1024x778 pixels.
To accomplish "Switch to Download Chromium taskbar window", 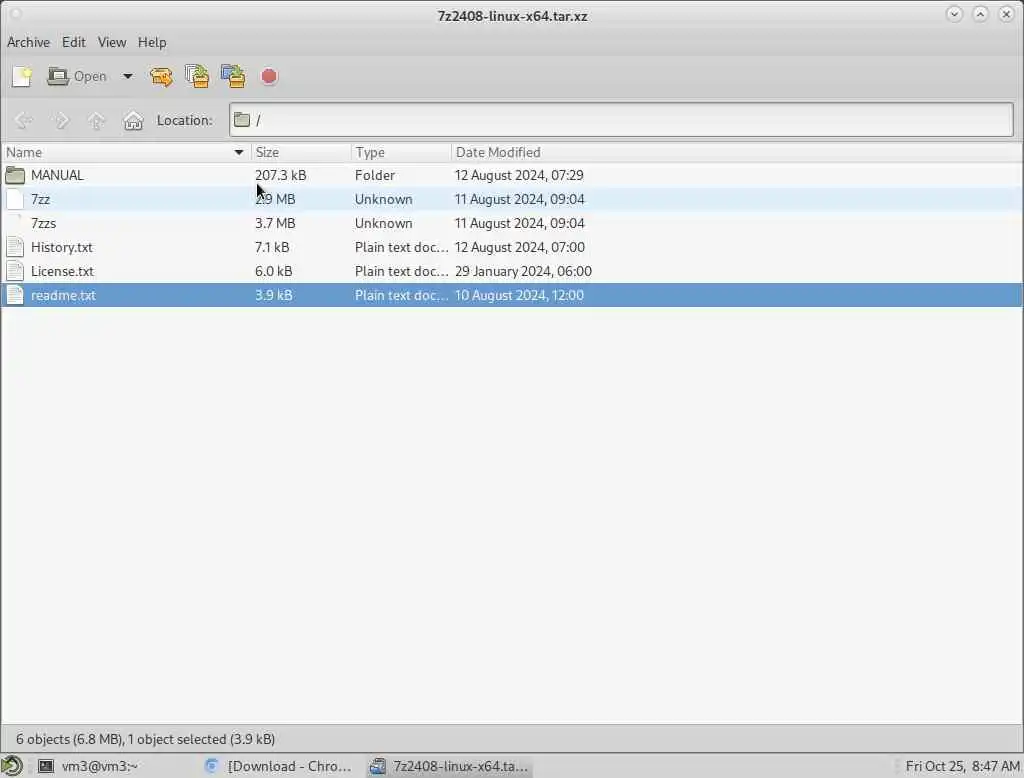I will [x=278, y=766].
